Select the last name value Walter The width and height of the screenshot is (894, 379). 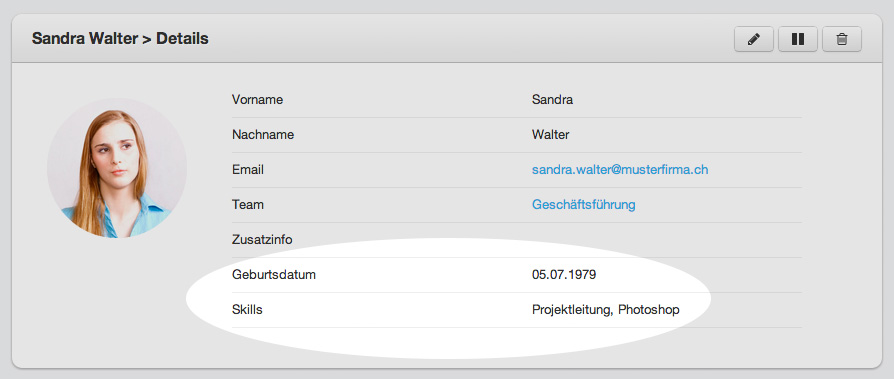tap(550, 135)
